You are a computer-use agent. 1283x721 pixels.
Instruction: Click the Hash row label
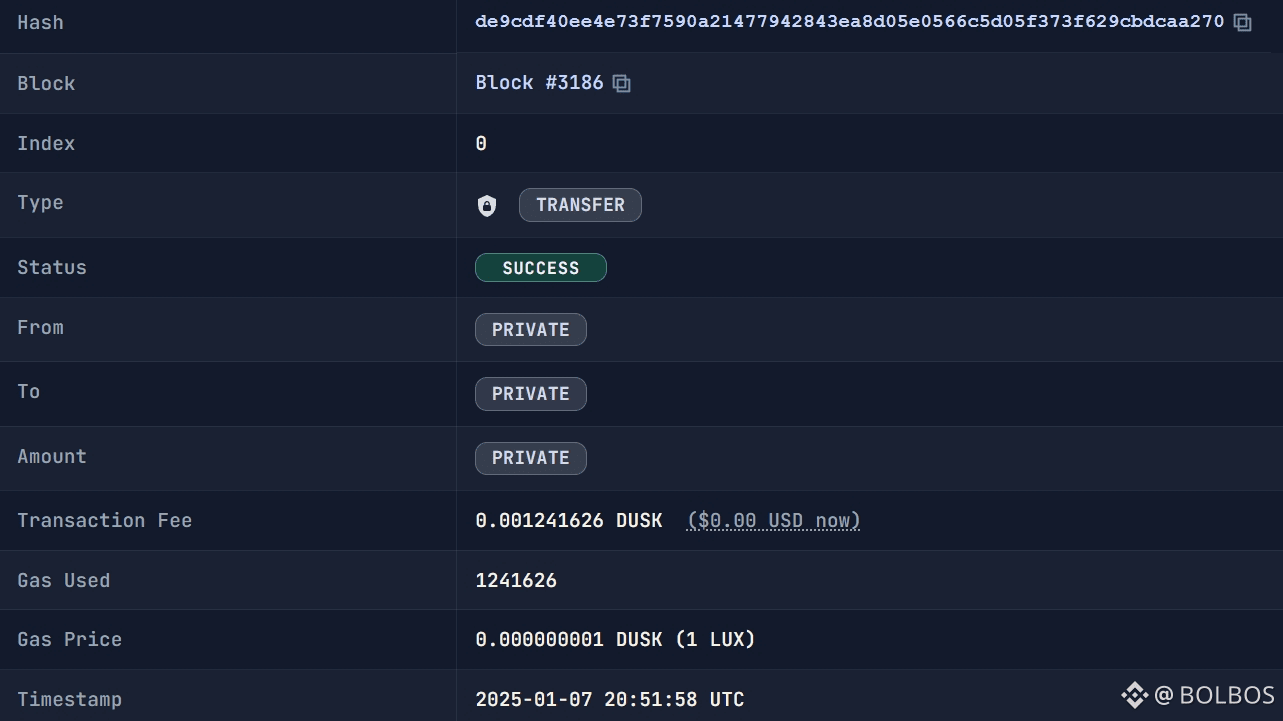(40, 22)
